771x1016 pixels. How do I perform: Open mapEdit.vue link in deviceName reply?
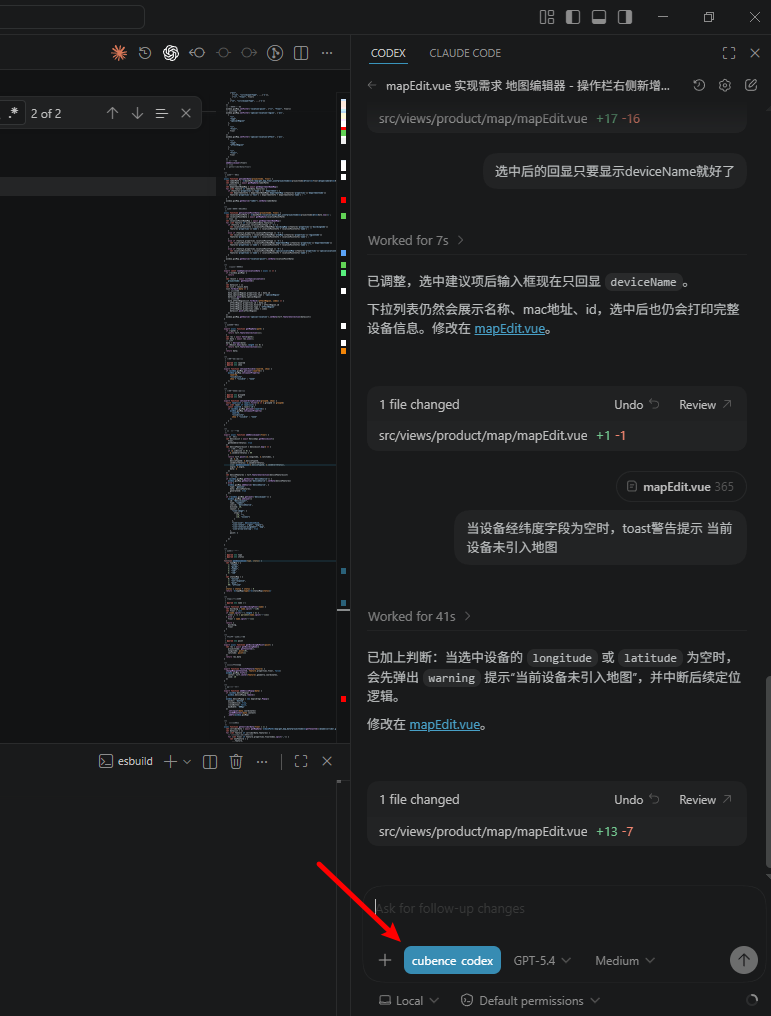point(510,329)
